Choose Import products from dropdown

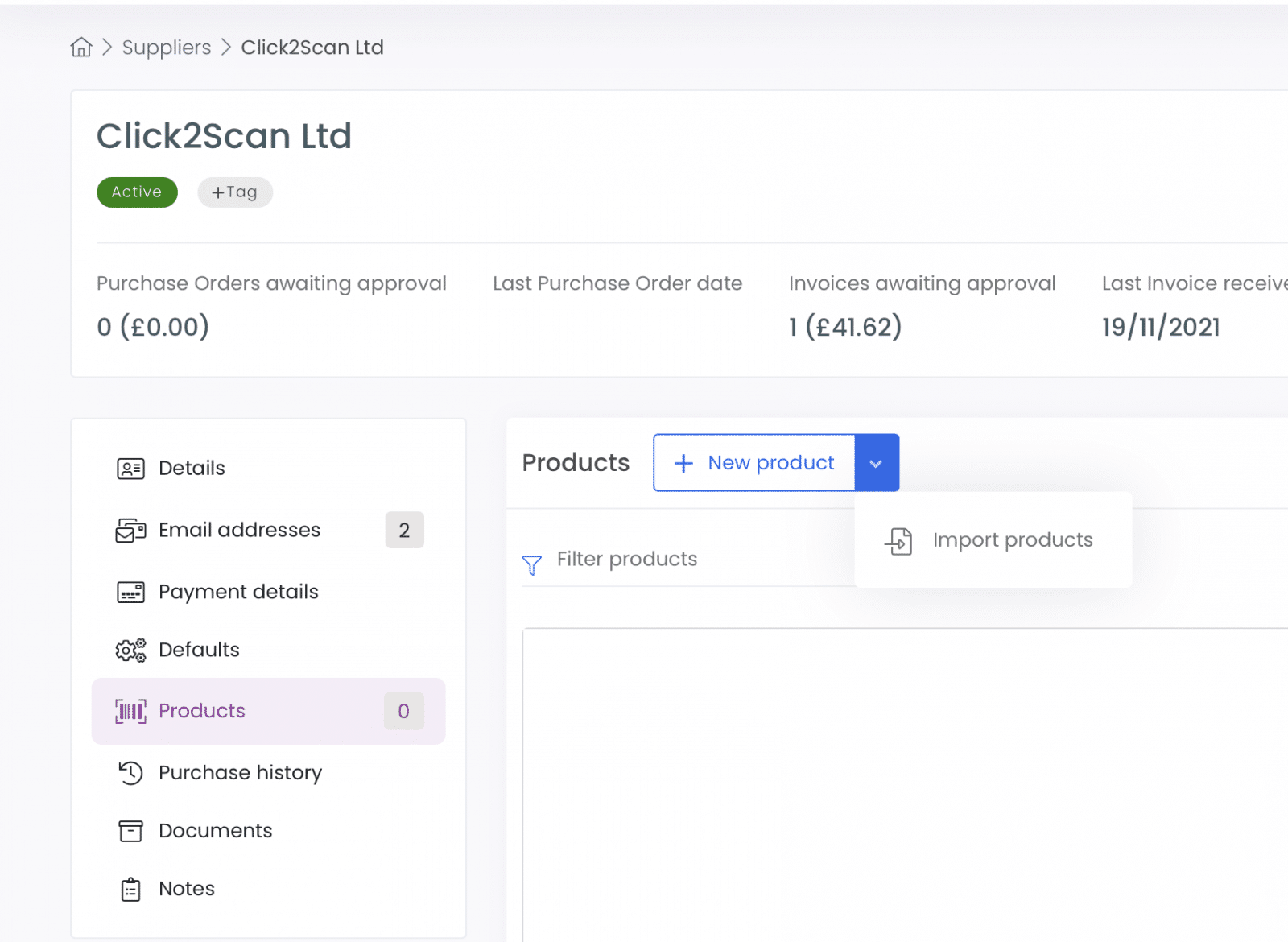pos(993,540)
